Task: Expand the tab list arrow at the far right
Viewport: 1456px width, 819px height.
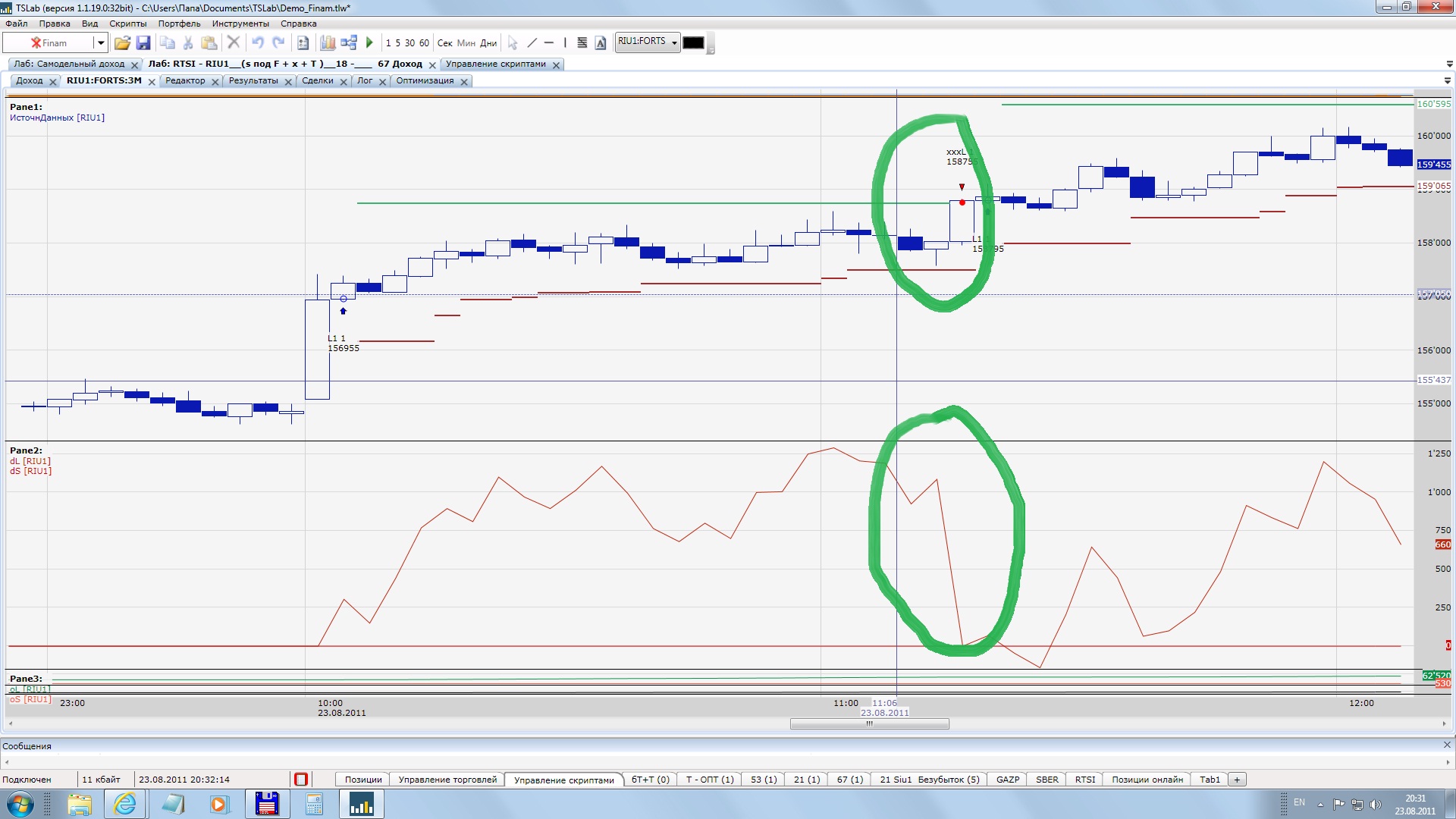Action: coord(1449,64)
